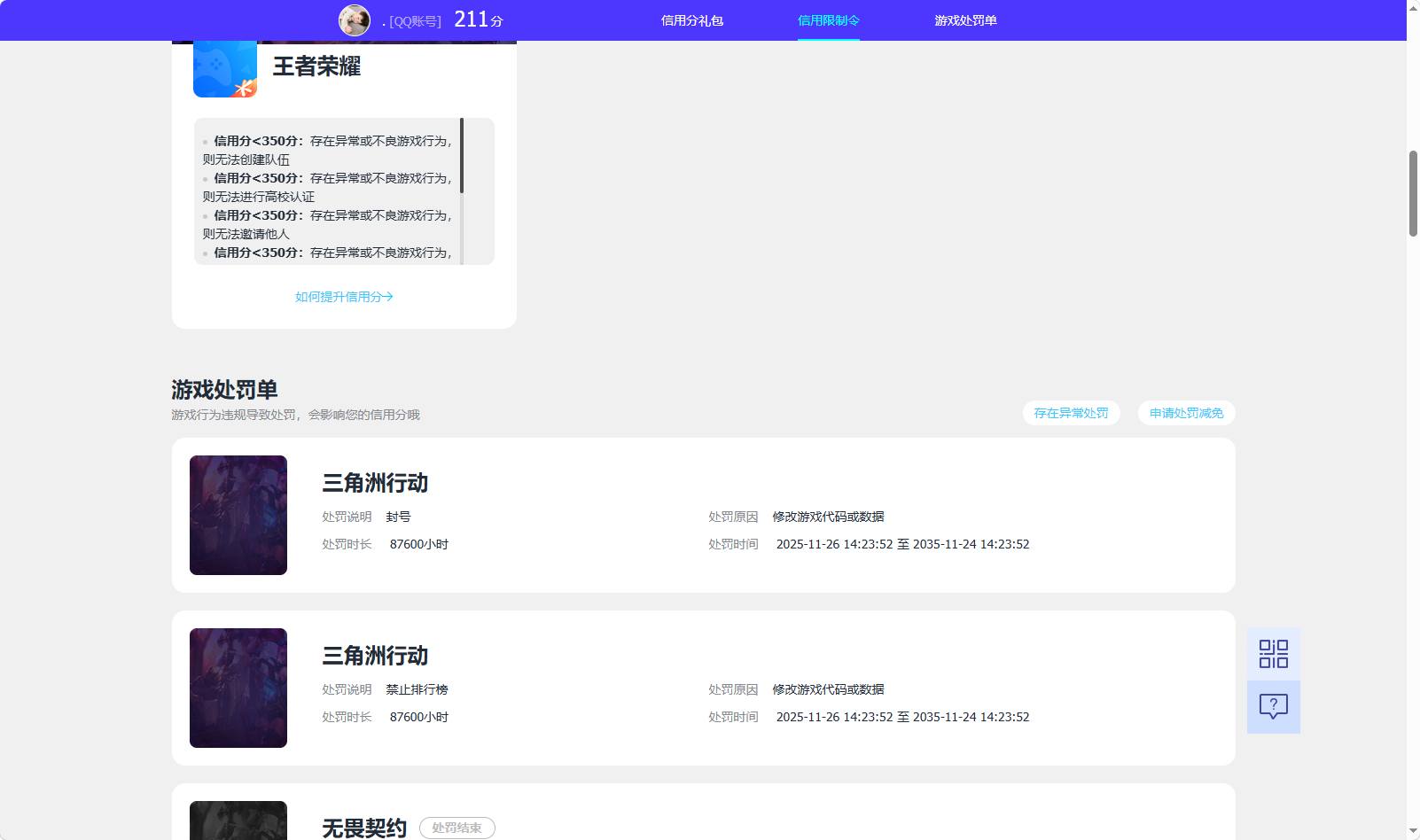Click the credit rules inner scrollbar thumb

click(462, 156)
